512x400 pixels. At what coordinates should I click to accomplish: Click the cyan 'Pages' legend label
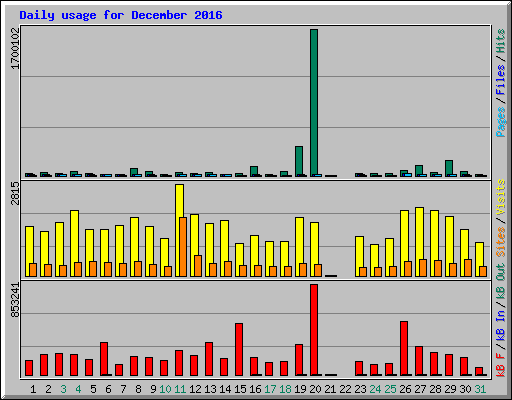point(501,122)
